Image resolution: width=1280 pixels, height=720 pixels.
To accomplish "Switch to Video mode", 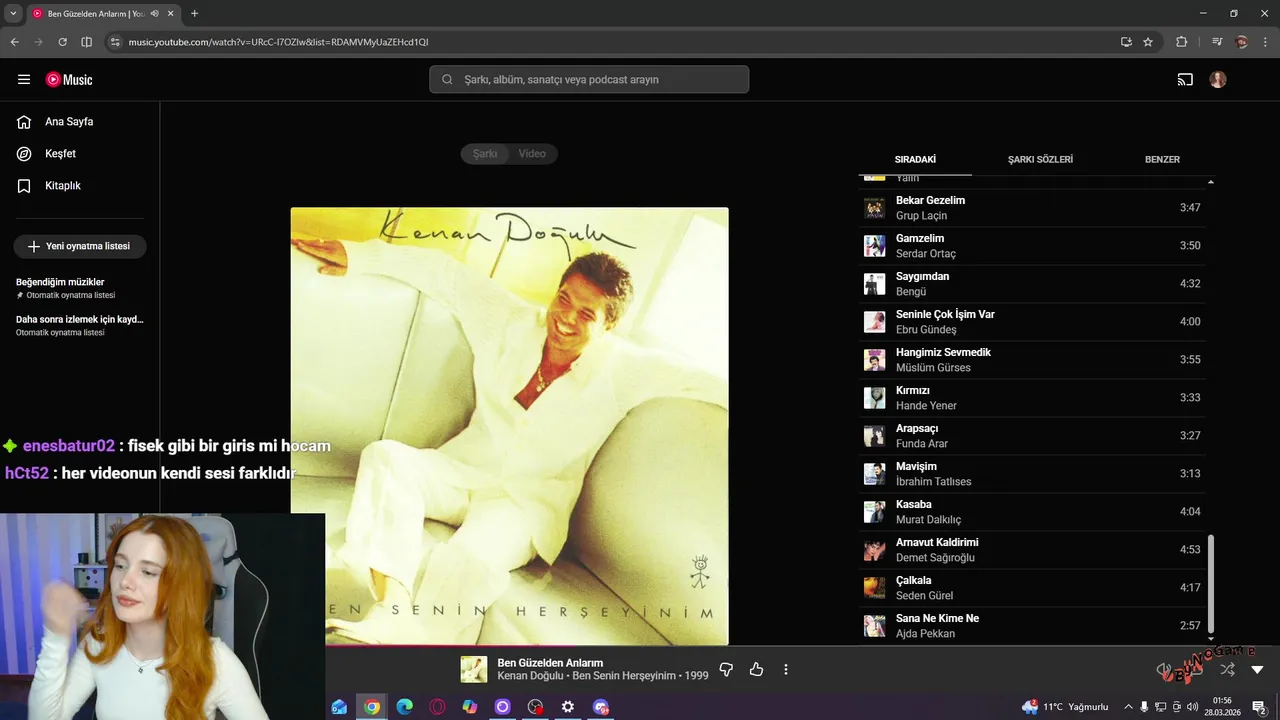I will 532,154.
